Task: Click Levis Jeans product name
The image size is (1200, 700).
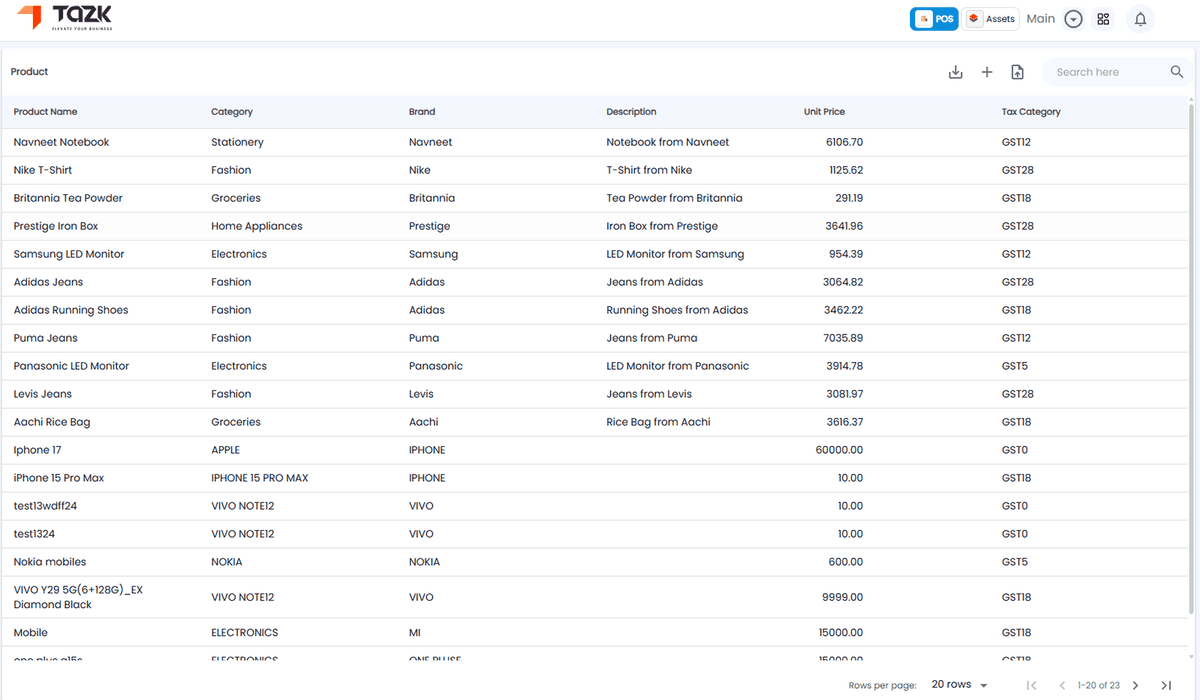Action: [x=43, y=394]
